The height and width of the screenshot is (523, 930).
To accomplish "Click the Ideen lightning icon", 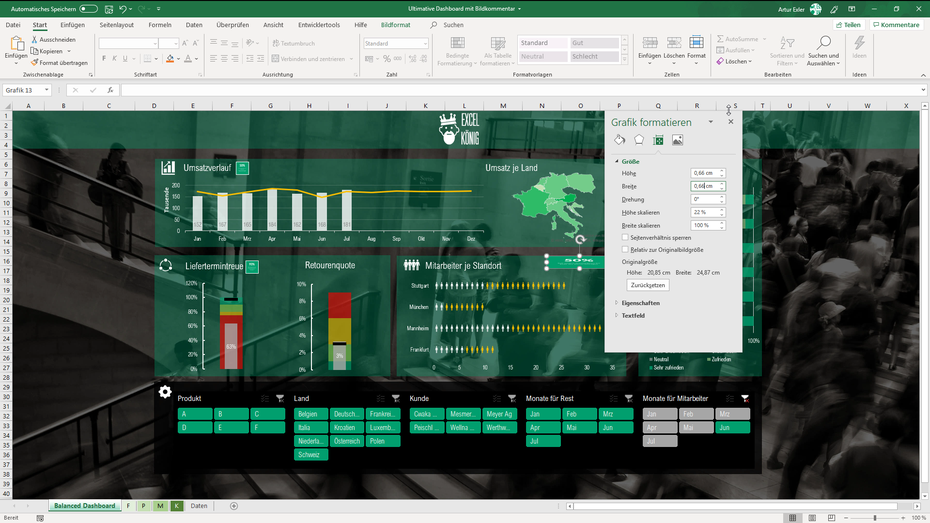I will (x=859, y=43).
